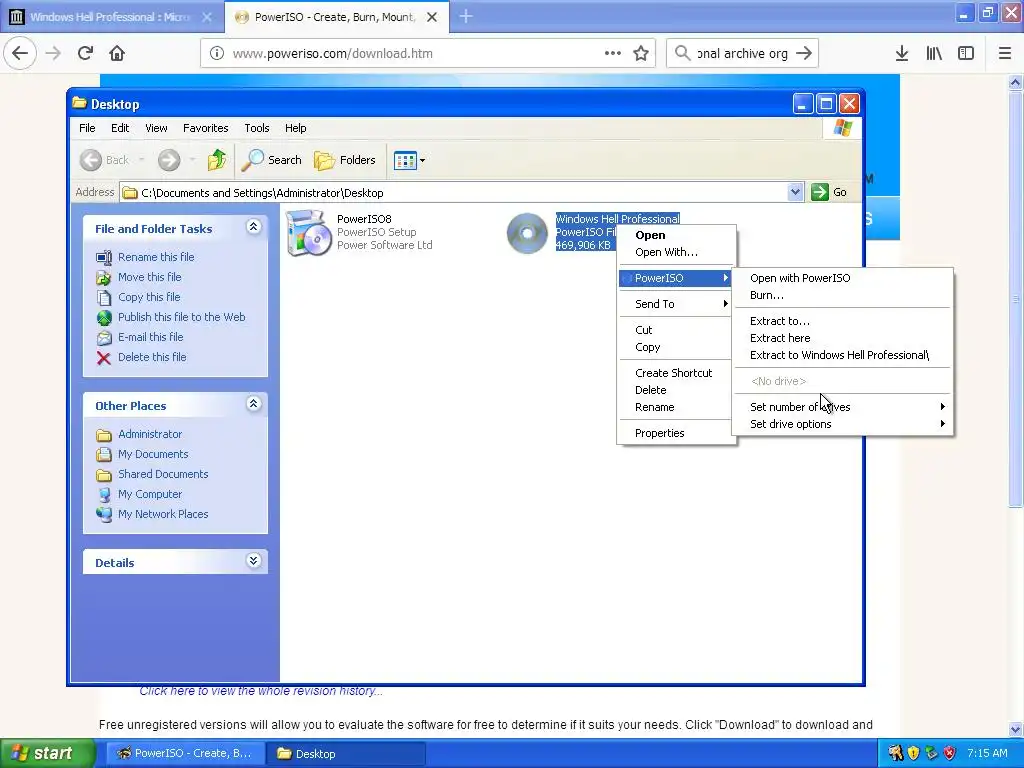Screen dimensions: 1024x768
Task: Open new Firefox tab with plus icon
Action: [466, 16]
